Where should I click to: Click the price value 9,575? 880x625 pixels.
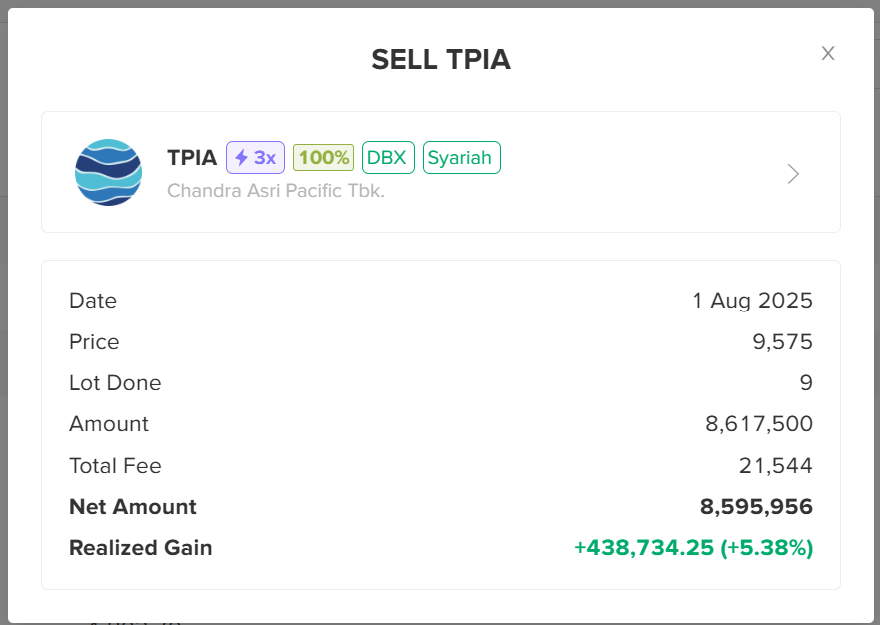[782, 342]
